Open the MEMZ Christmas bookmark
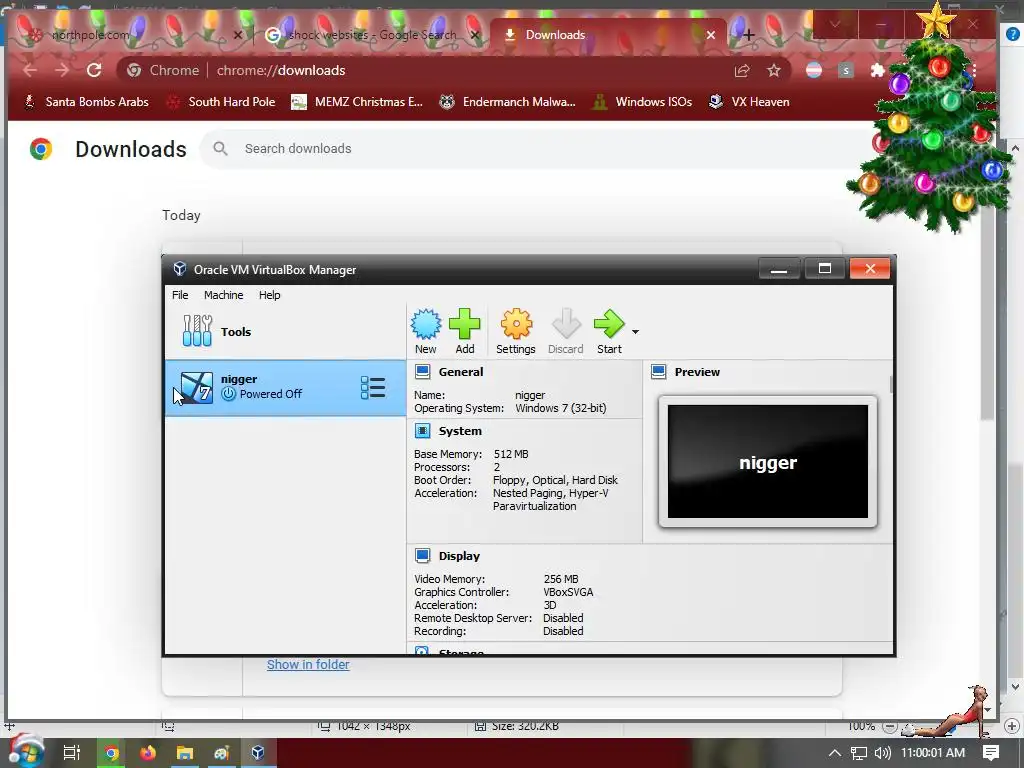 coord(357,102)
